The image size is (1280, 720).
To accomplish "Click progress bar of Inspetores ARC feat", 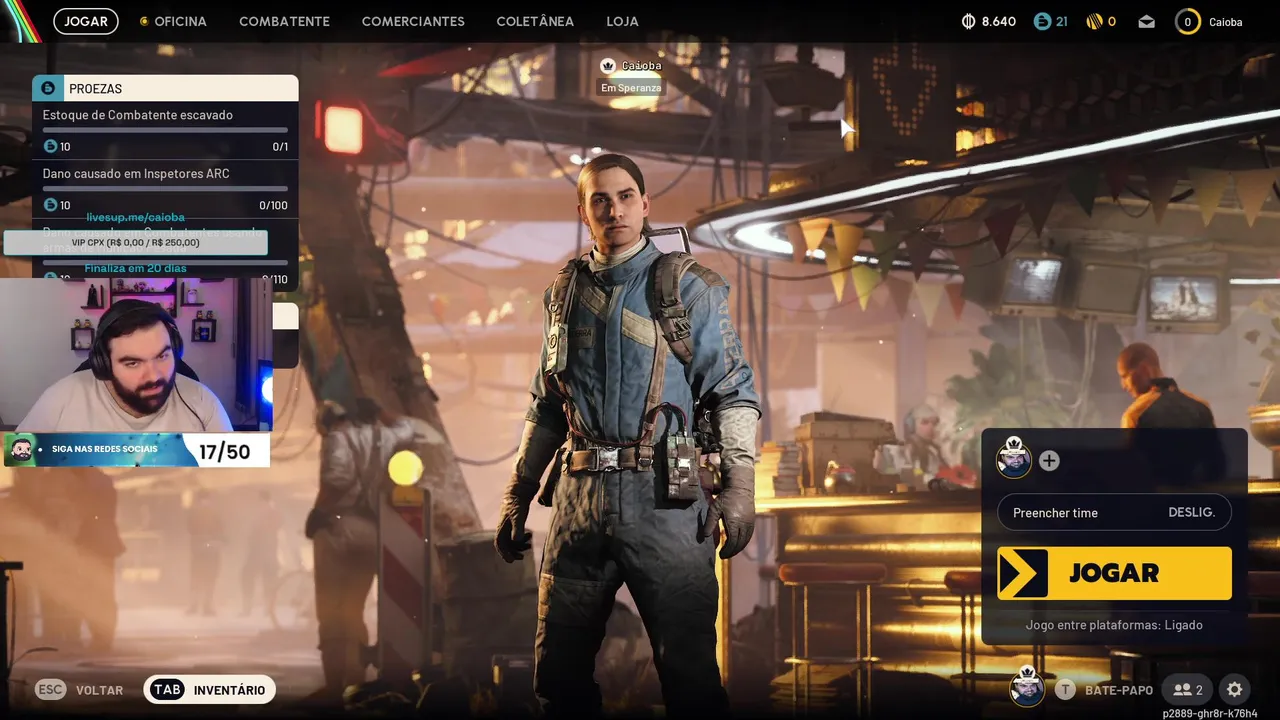I will point(165,188).
